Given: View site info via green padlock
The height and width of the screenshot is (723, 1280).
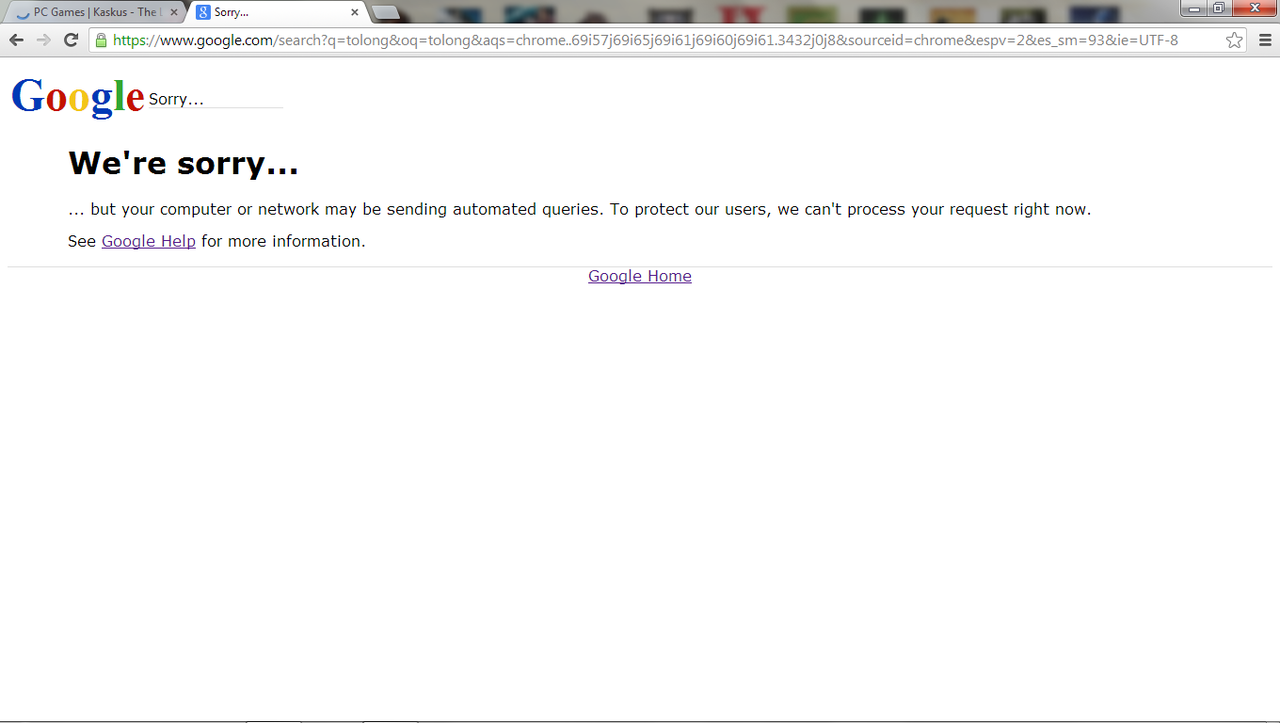Looking at the screenshot, I should [x=100, y=40].
